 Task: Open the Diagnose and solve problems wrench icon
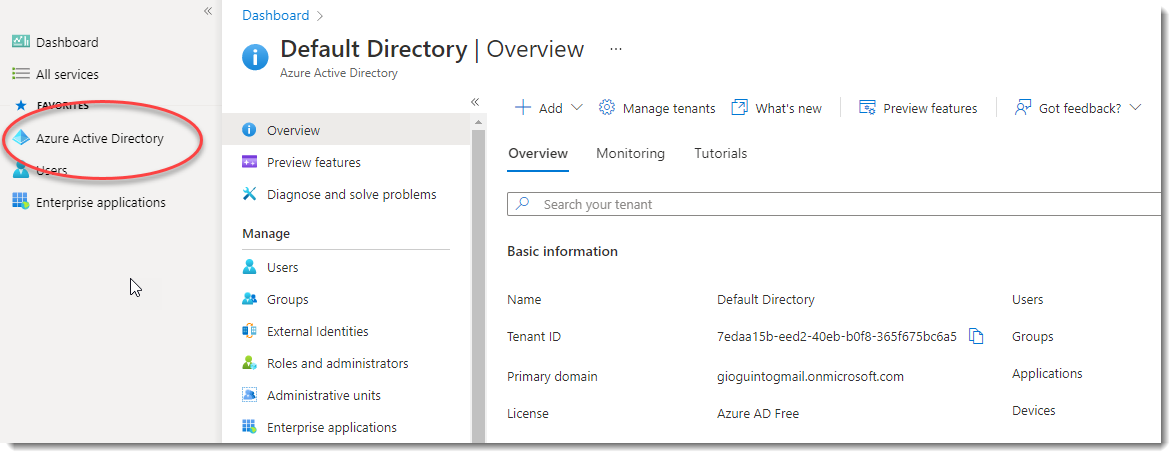250,194
